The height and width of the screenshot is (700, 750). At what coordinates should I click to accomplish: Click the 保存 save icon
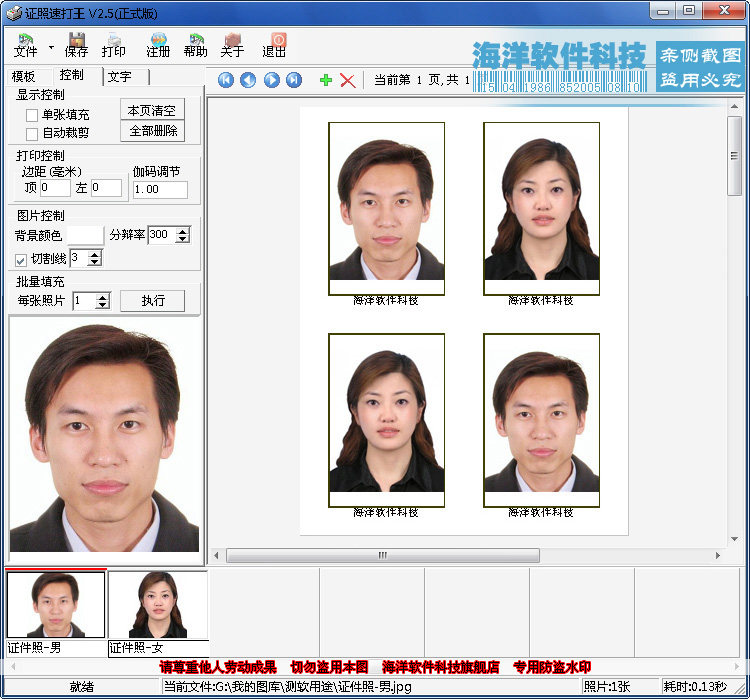pyautogui.click(x=76, y=45)
